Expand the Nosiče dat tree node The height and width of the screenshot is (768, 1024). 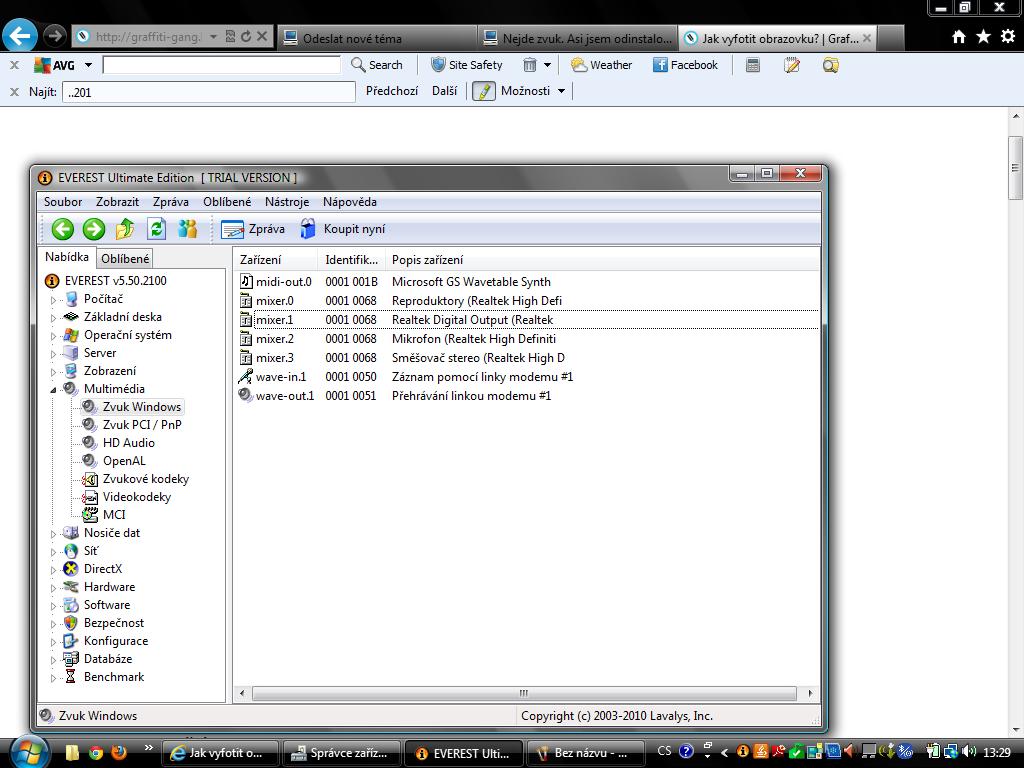point(54,534)
